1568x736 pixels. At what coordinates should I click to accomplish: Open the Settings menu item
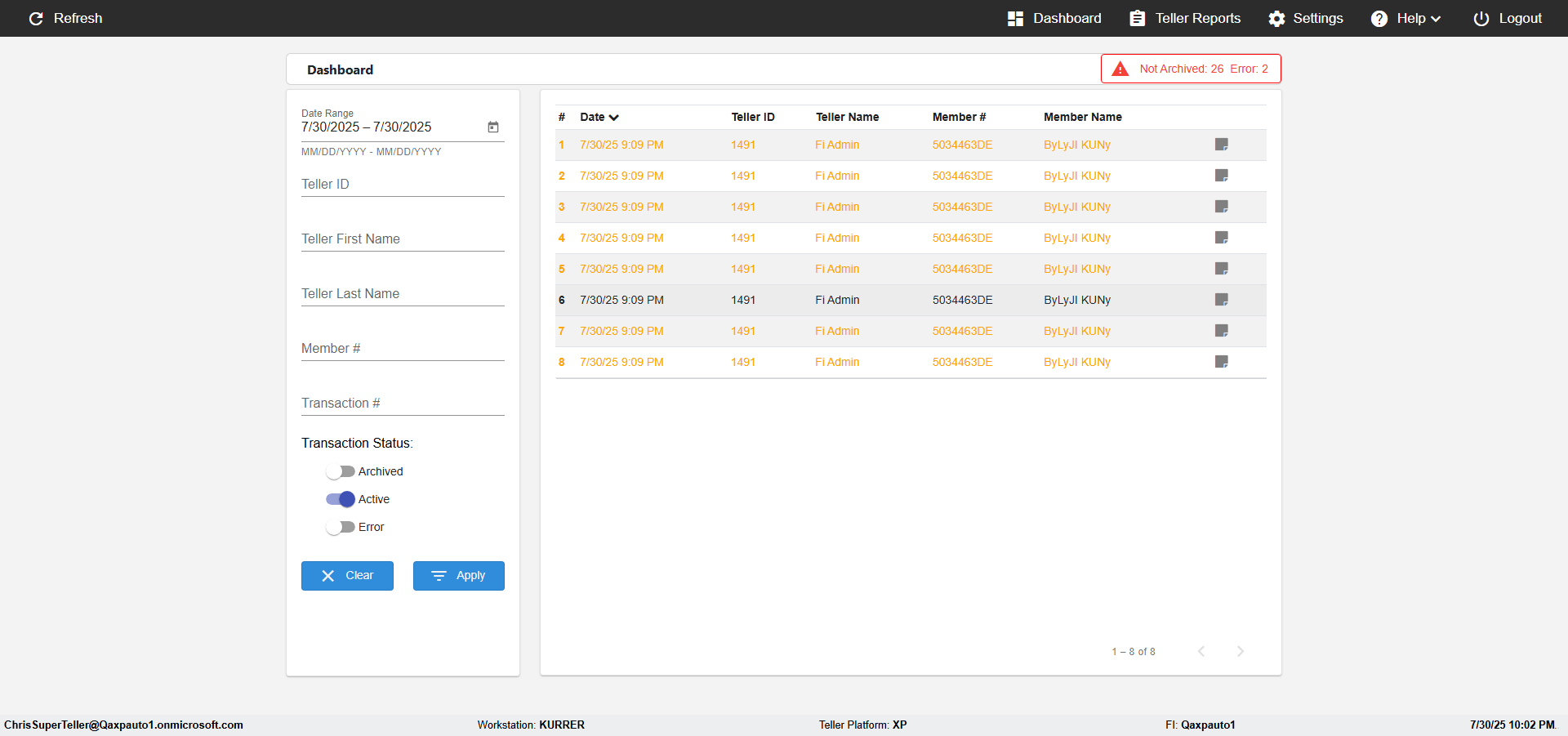coord(1306,18)
